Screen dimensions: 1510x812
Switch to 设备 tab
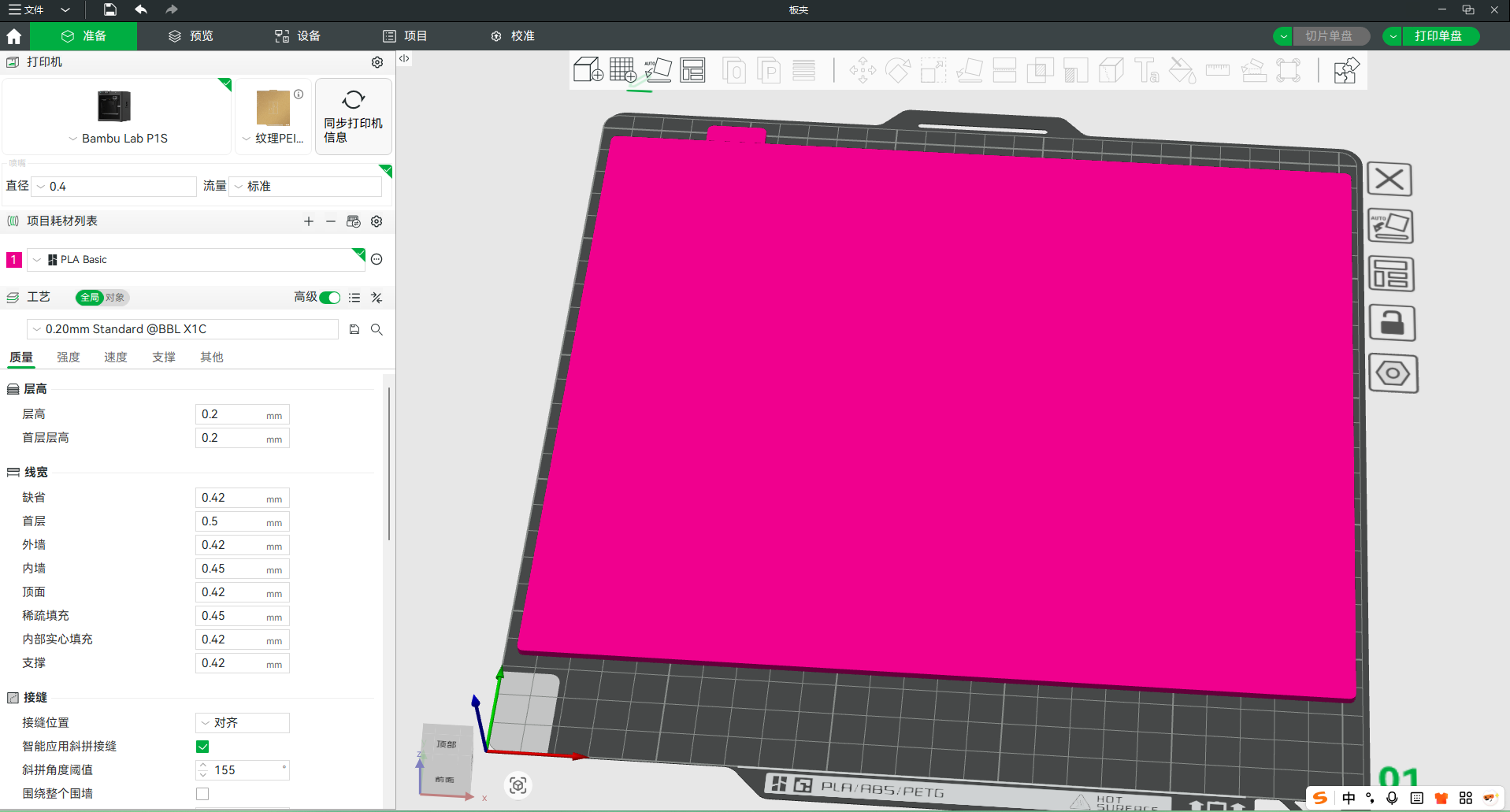click(x=298, y=36)
